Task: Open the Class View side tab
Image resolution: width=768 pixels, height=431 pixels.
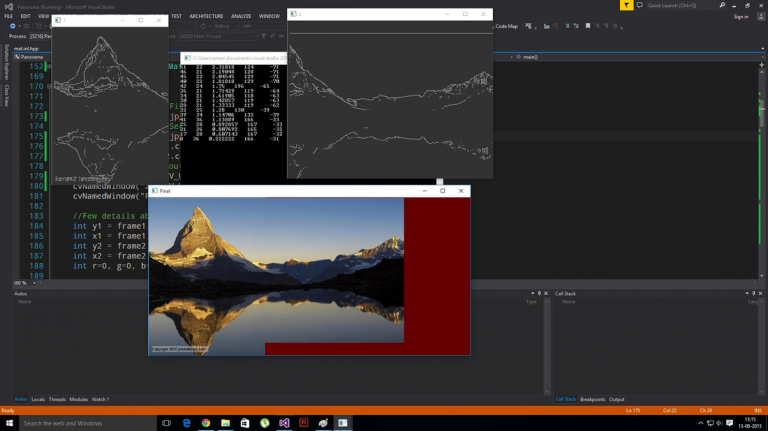Action: 6,96
